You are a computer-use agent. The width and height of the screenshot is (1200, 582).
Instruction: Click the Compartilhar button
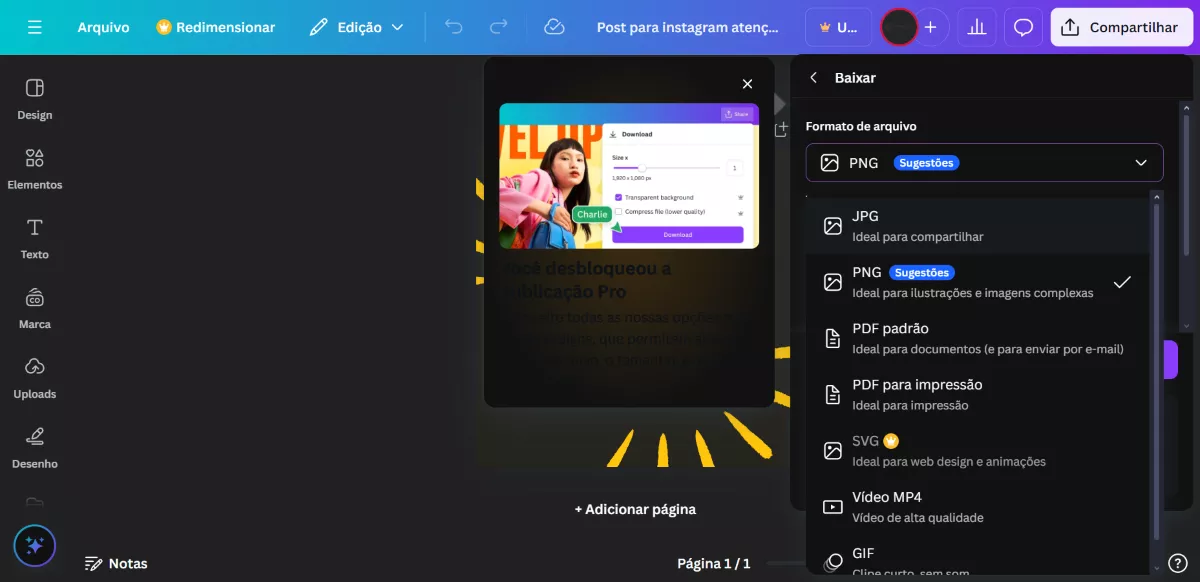pos(1121,27)
